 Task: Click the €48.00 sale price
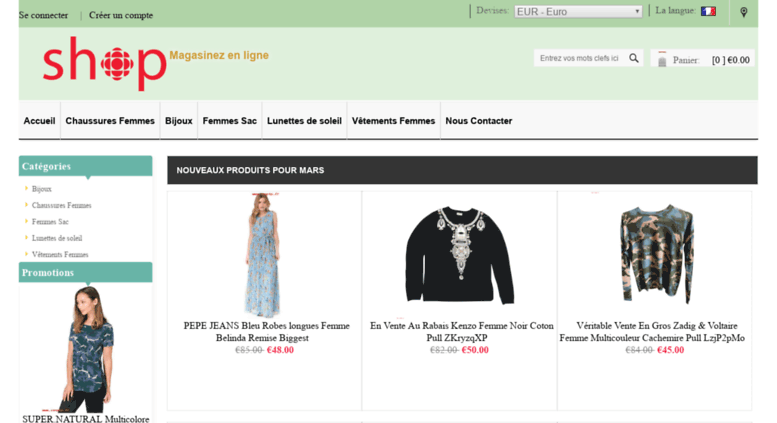pyautogui.click(x=280, y=350)
